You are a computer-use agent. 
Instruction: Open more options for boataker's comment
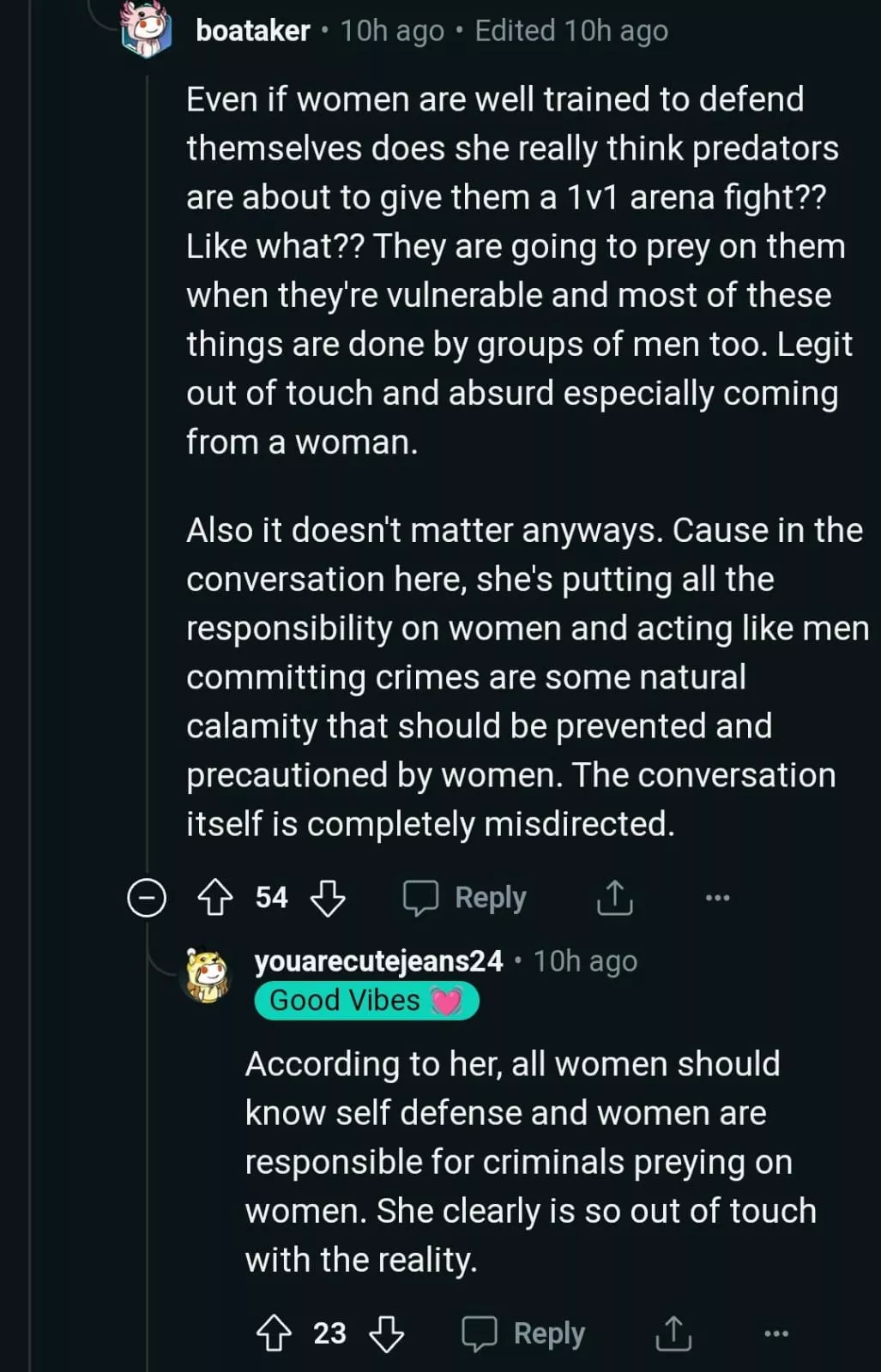pyautogui.click(x=717, y=898)
